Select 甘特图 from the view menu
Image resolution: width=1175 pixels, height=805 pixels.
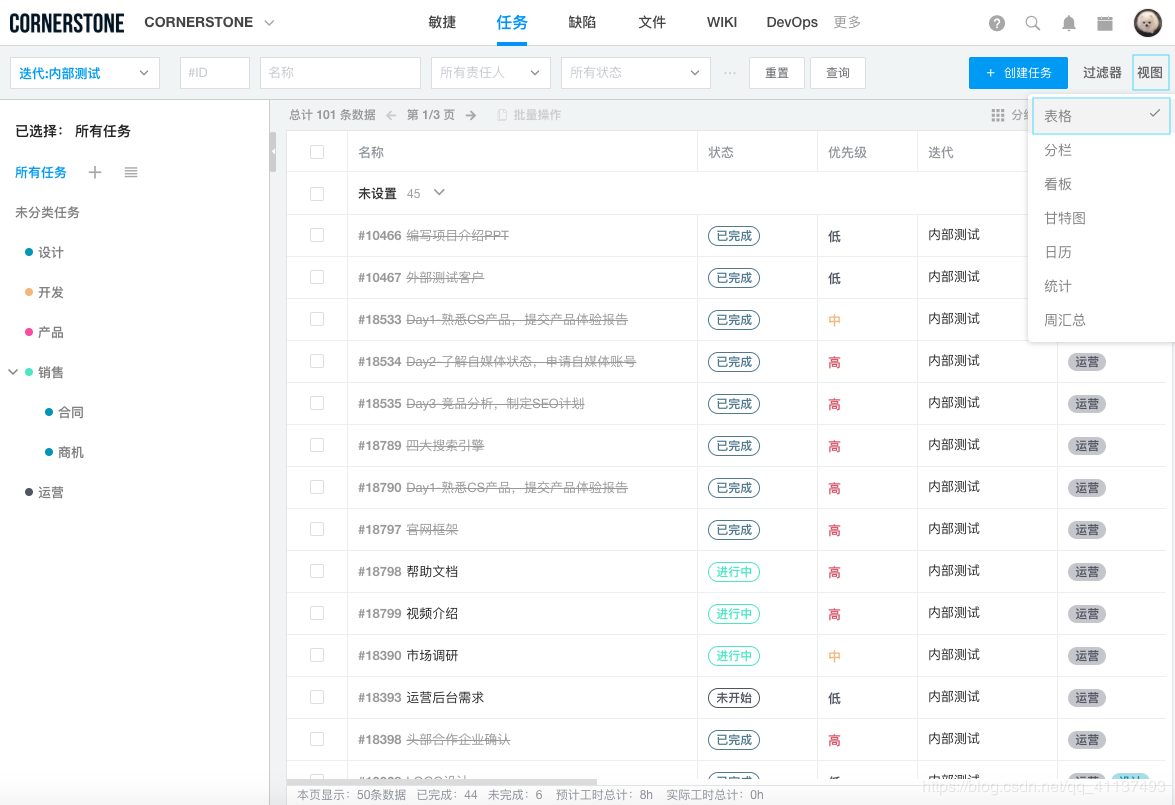click(x=1064, y=217)
